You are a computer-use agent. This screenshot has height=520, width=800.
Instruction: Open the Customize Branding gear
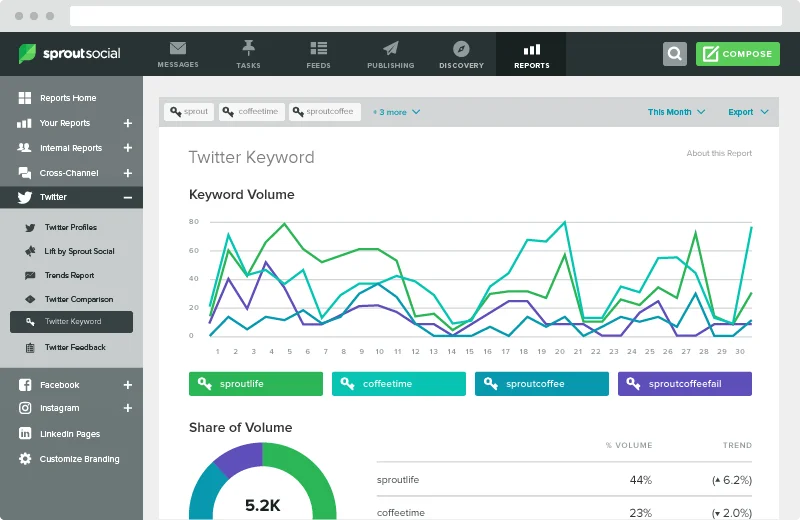[x=25, y=459]
